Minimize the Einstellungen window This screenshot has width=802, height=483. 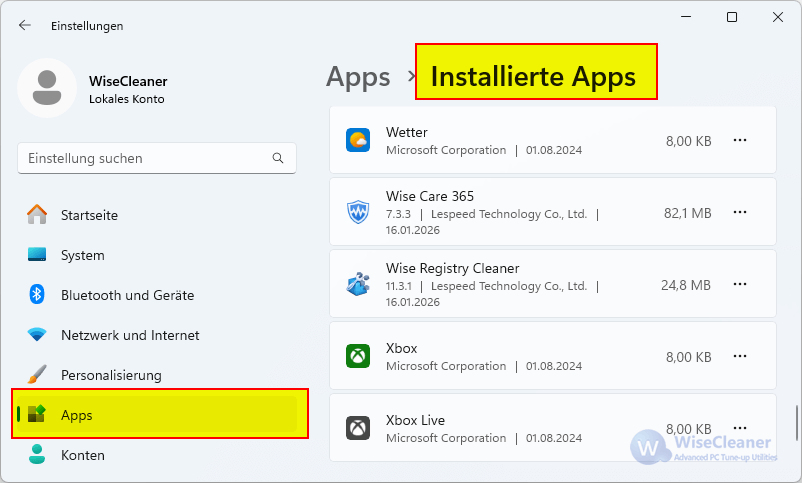point(686,17)
